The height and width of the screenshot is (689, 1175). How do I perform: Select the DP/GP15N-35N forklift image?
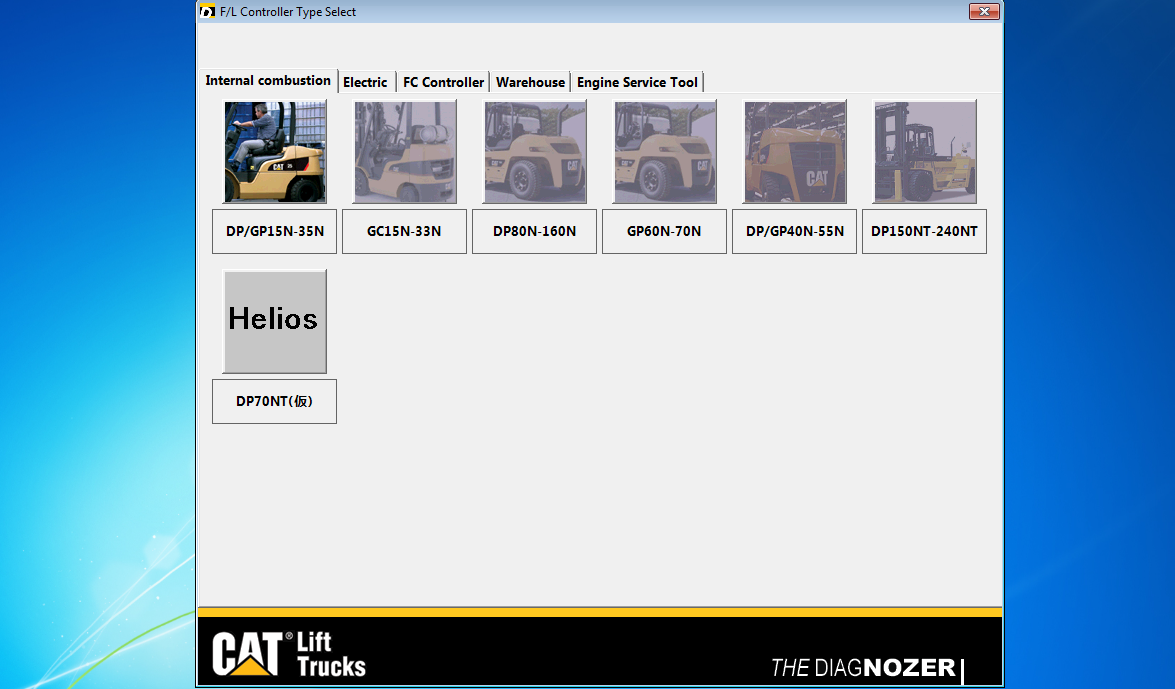click(x=275, y=152)
